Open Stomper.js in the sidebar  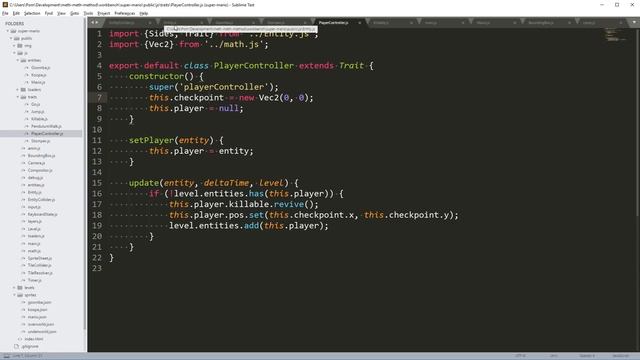tap(40, 141)
